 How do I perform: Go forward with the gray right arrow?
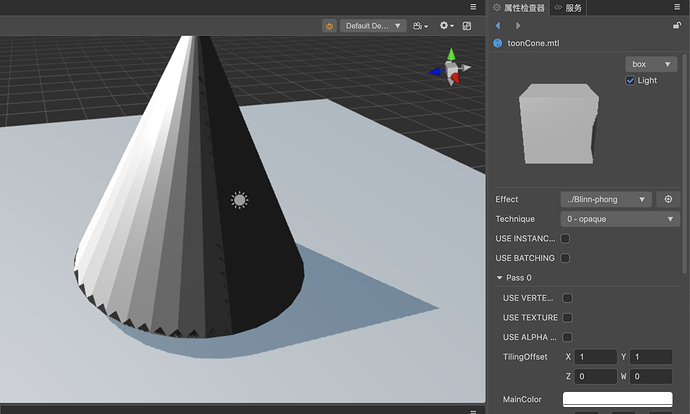pyautogui.click(x=518, y=26)
